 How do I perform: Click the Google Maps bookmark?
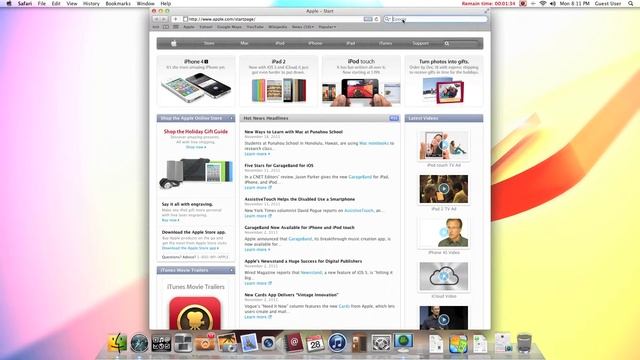tap(229, 27)
